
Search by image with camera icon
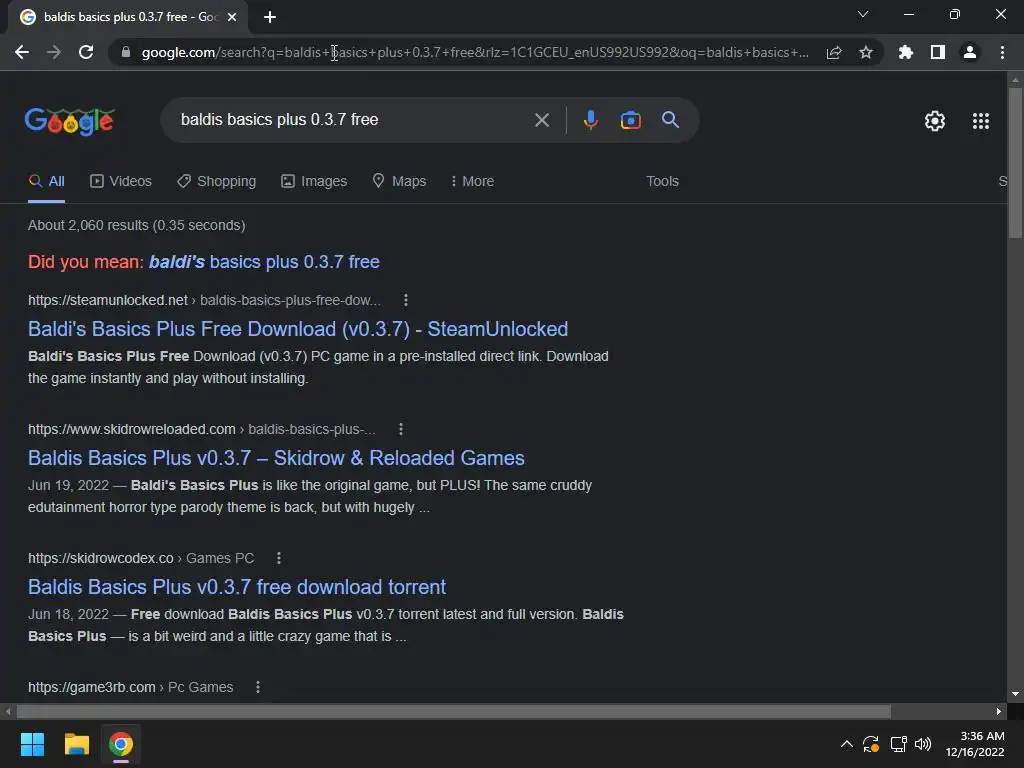tap(630, 120)
